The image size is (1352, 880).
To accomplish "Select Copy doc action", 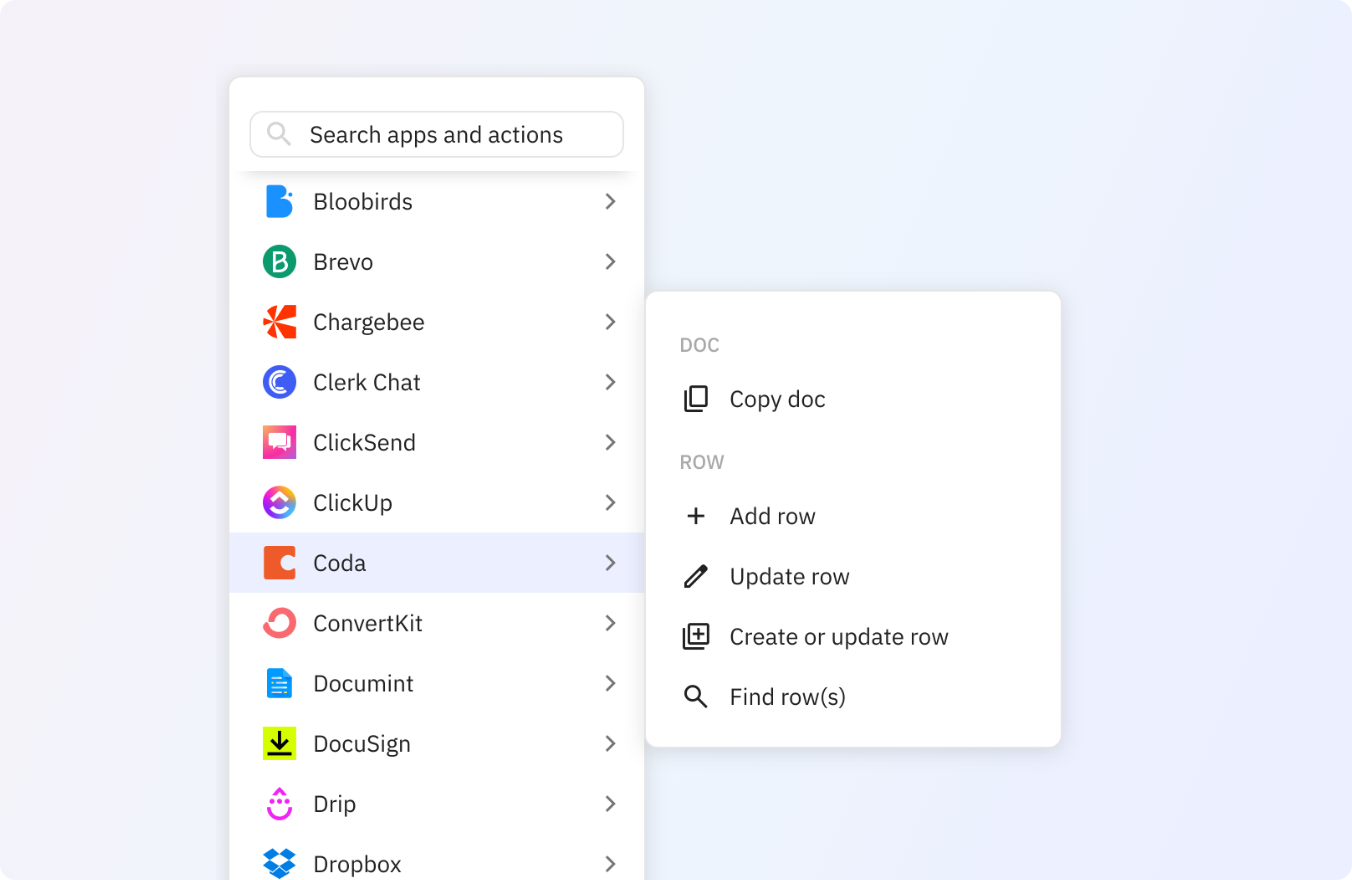I will pyautogui.click(x=777, y=399).
